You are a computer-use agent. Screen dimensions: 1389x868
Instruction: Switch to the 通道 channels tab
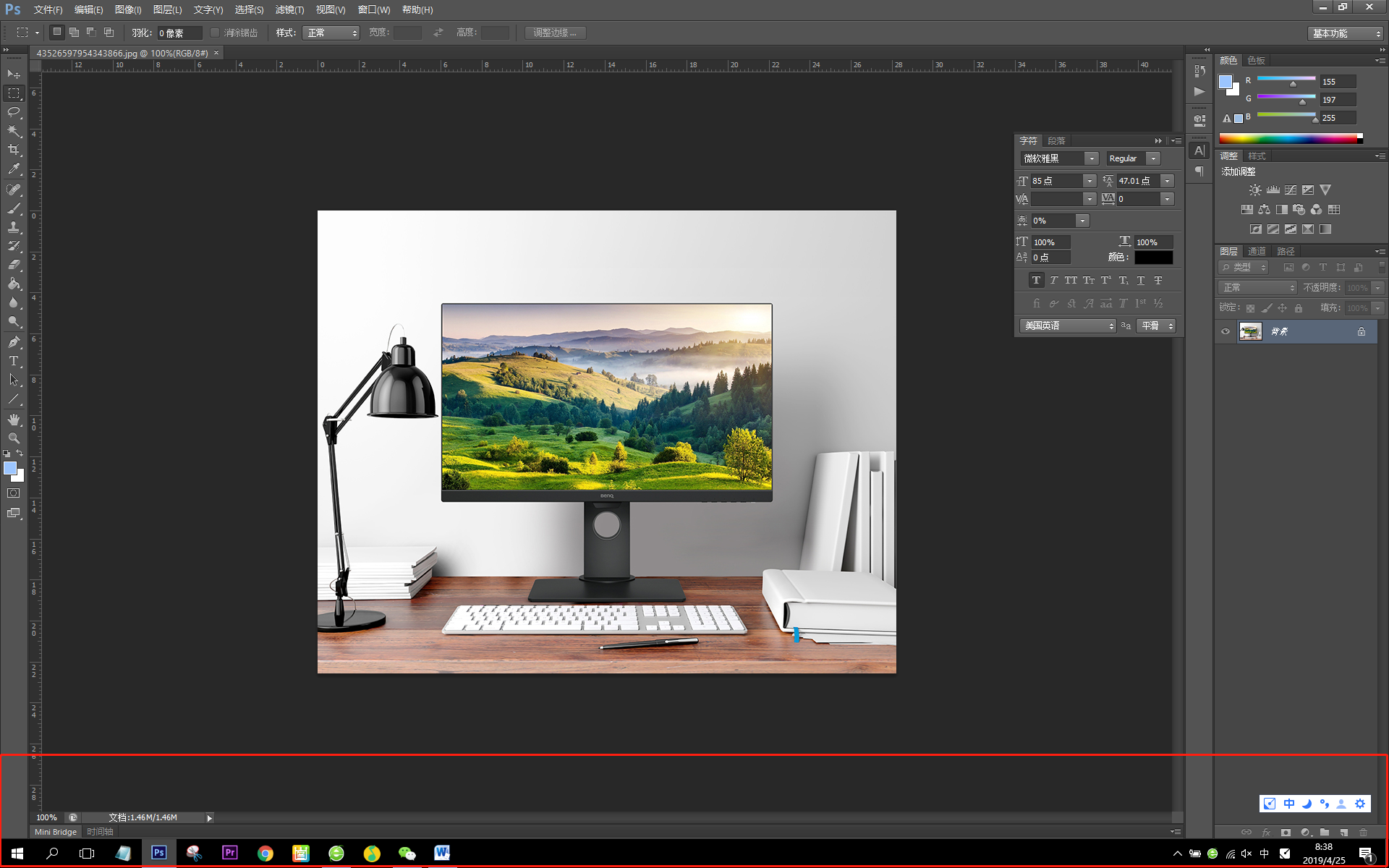pos(1257,251)
